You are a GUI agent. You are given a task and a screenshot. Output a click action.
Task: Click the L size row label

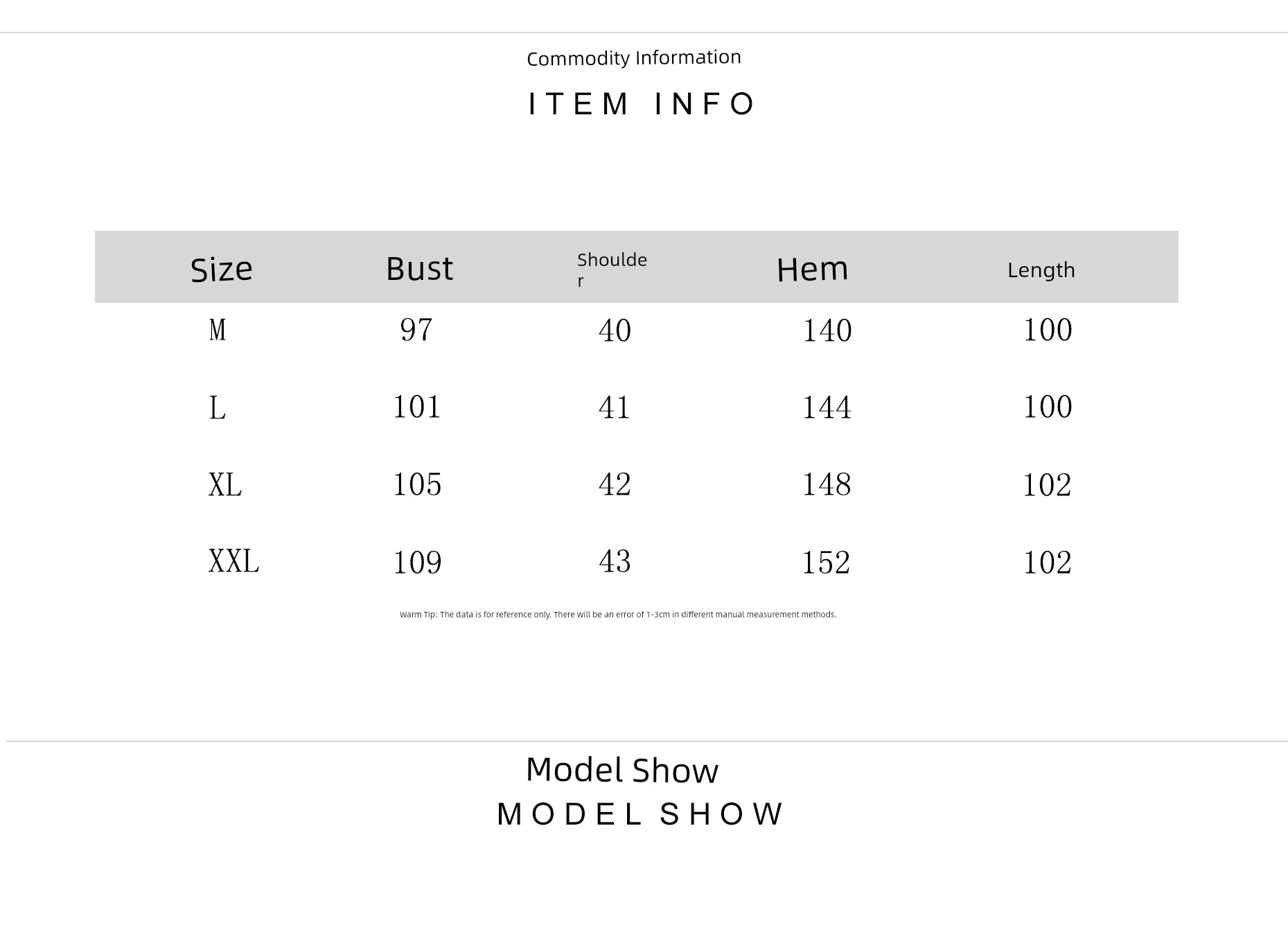click(218, 407)
